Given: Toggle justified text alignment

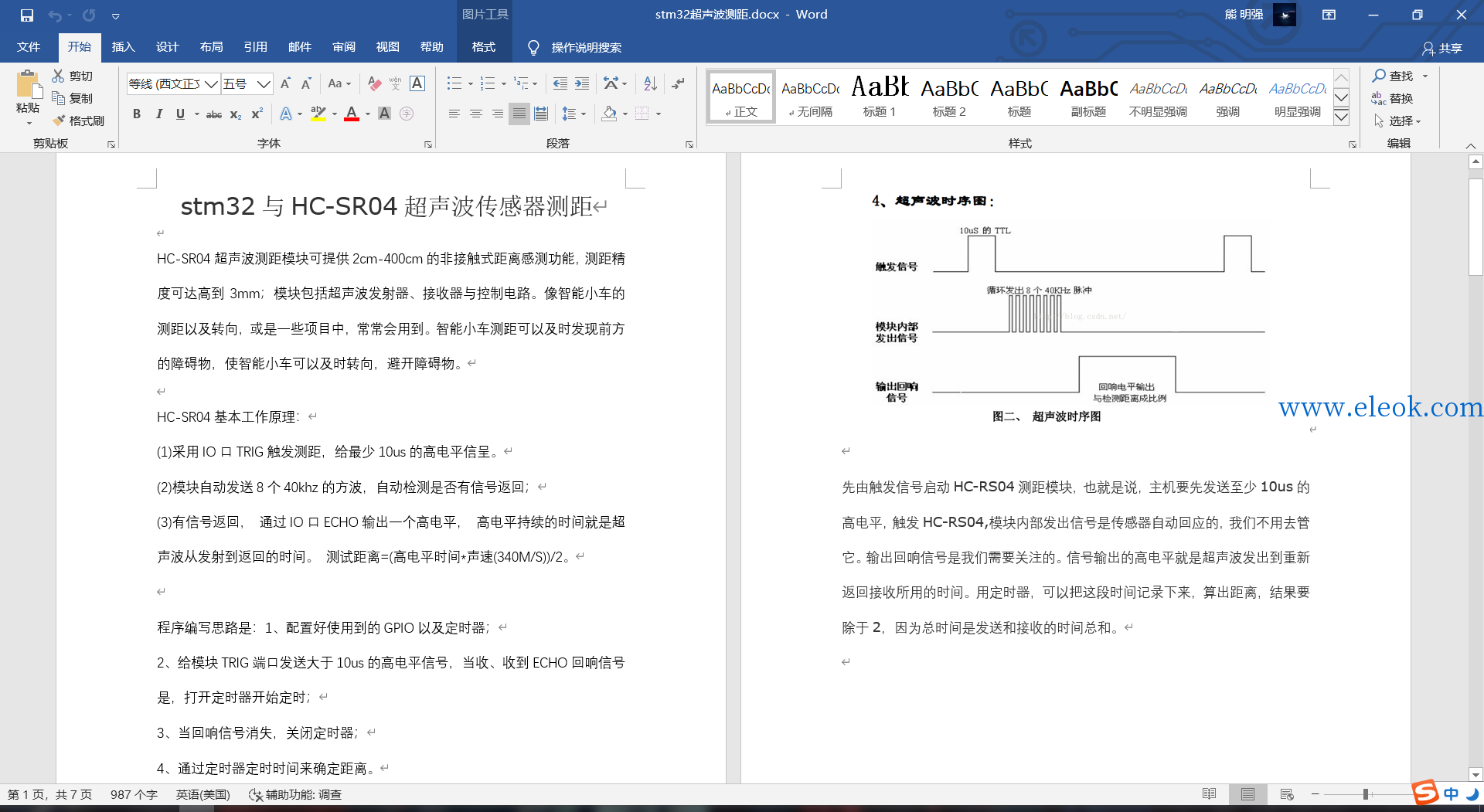Looking at the screenshot, I should (519, 114).
